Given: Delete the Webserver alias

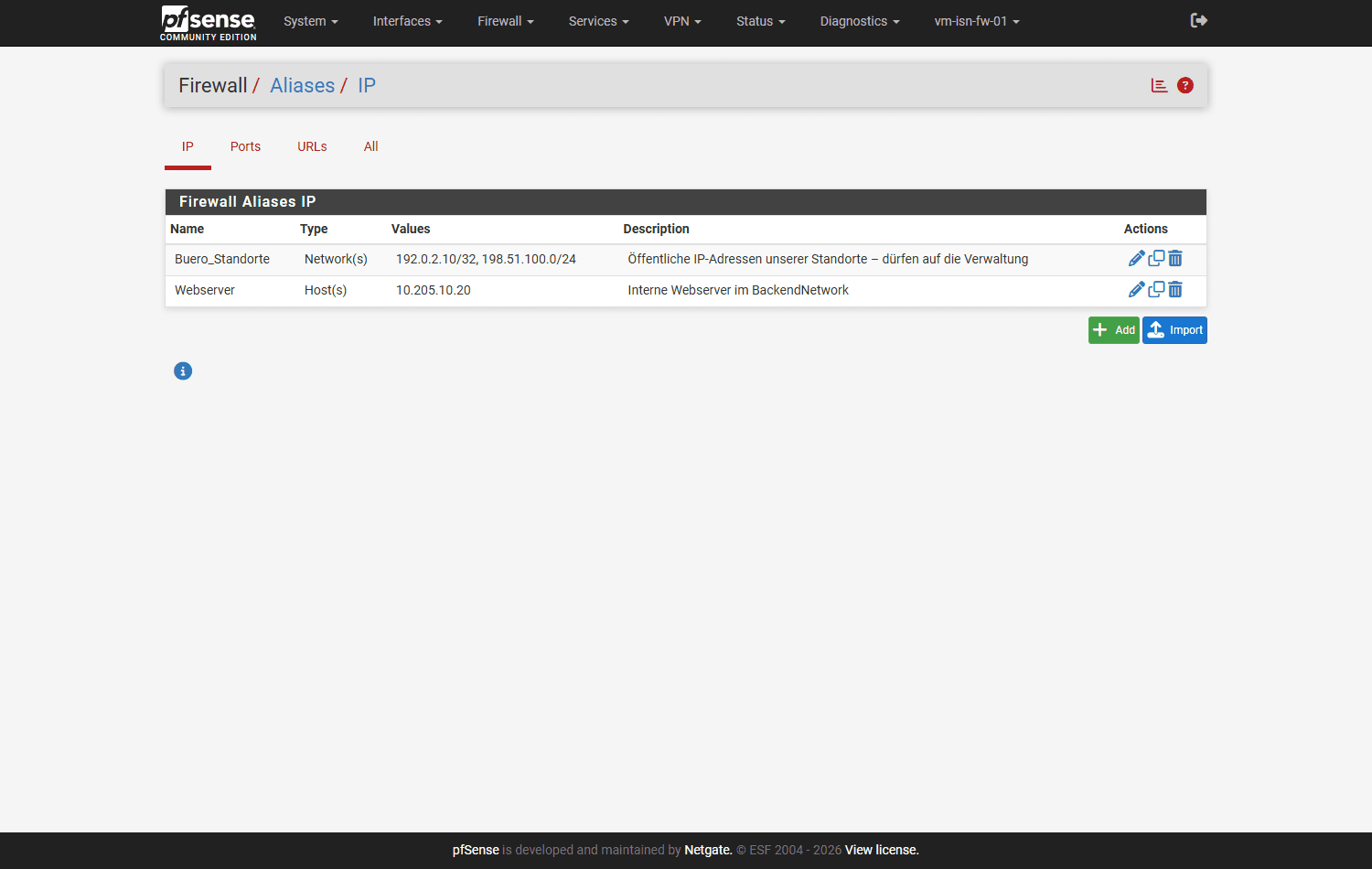Looking at the screenshot, I should pyautogui.click(x=1175, y=290).
